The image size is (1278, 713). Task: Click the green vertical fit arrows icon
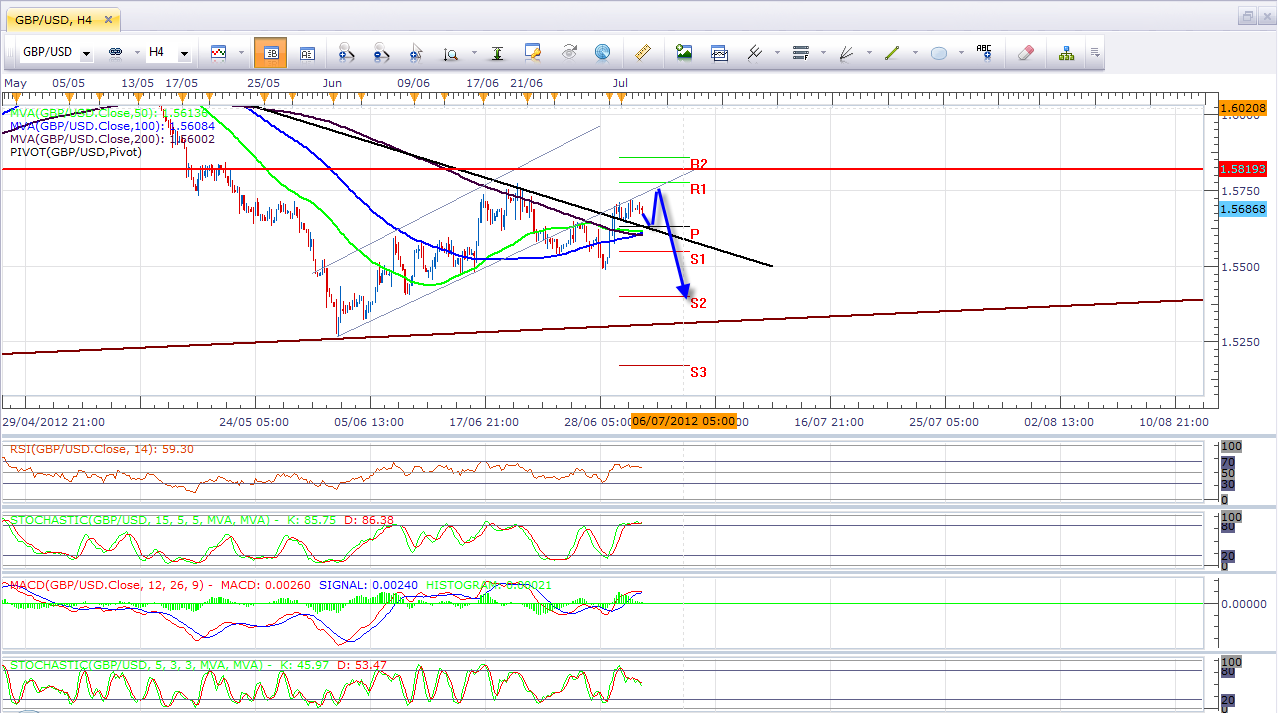click(x=497, y=52)
